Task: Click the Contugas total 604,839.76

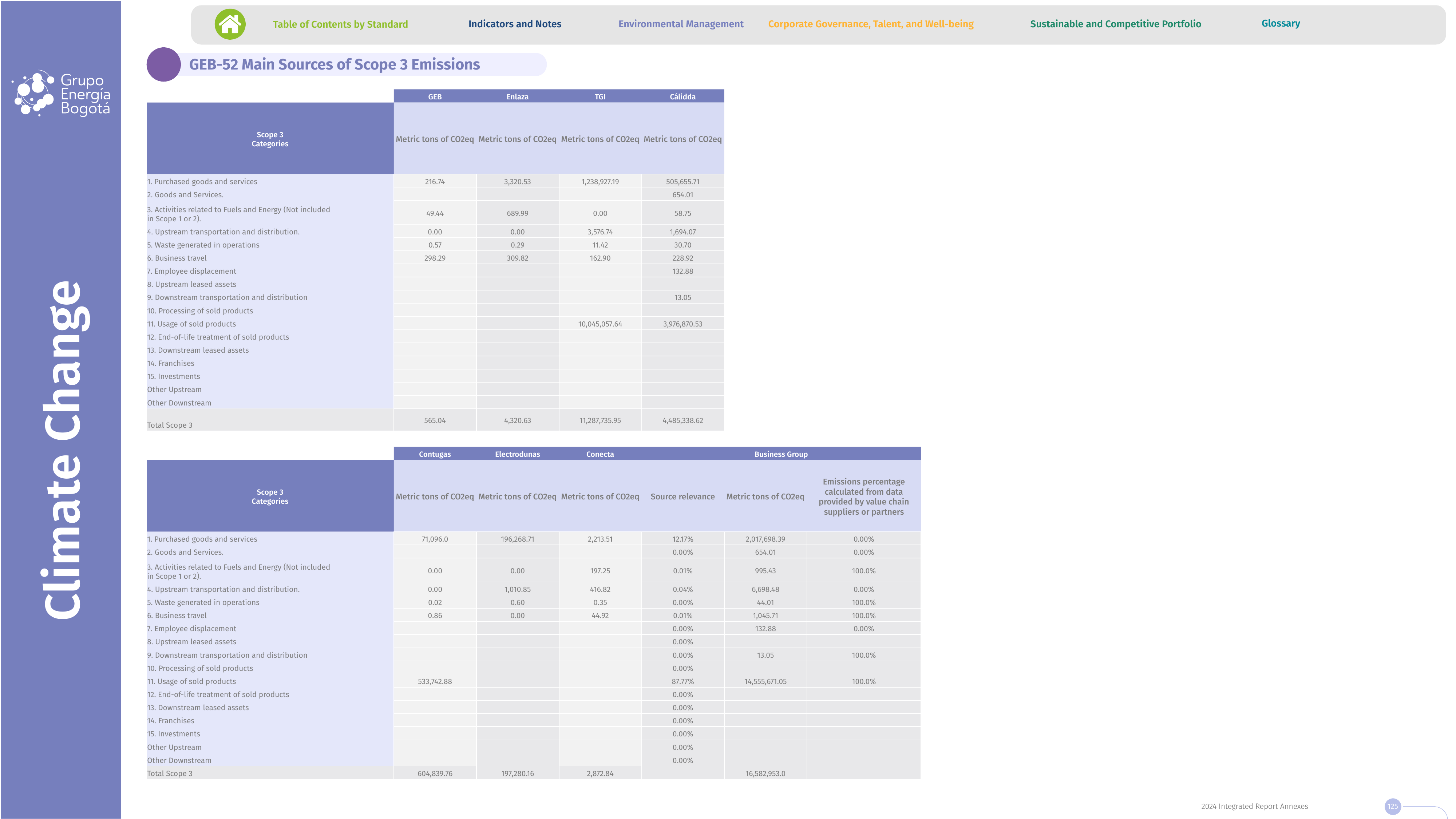Action: tap(435, 774)
